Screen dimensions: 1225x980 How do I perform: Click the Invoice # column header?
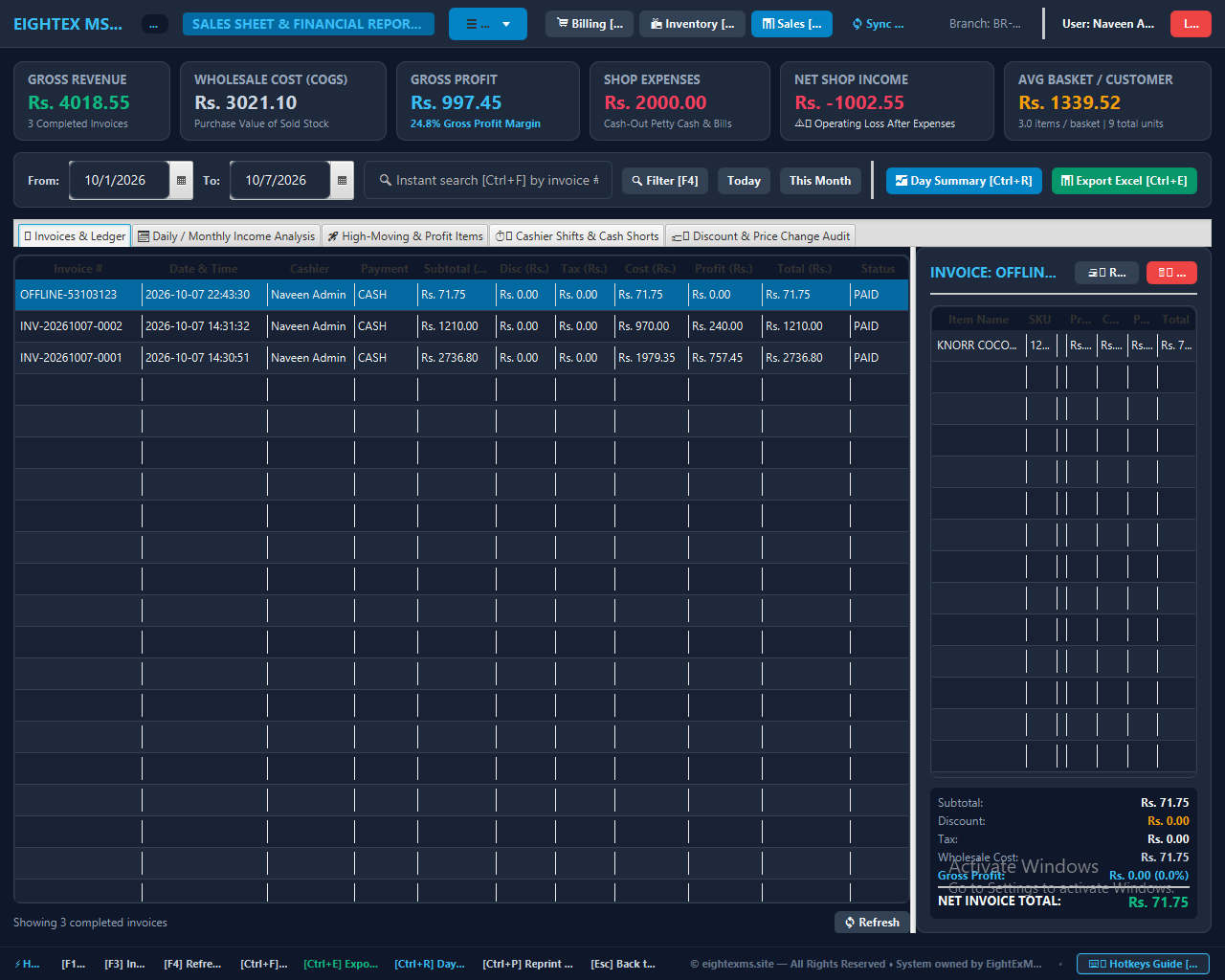78,269
